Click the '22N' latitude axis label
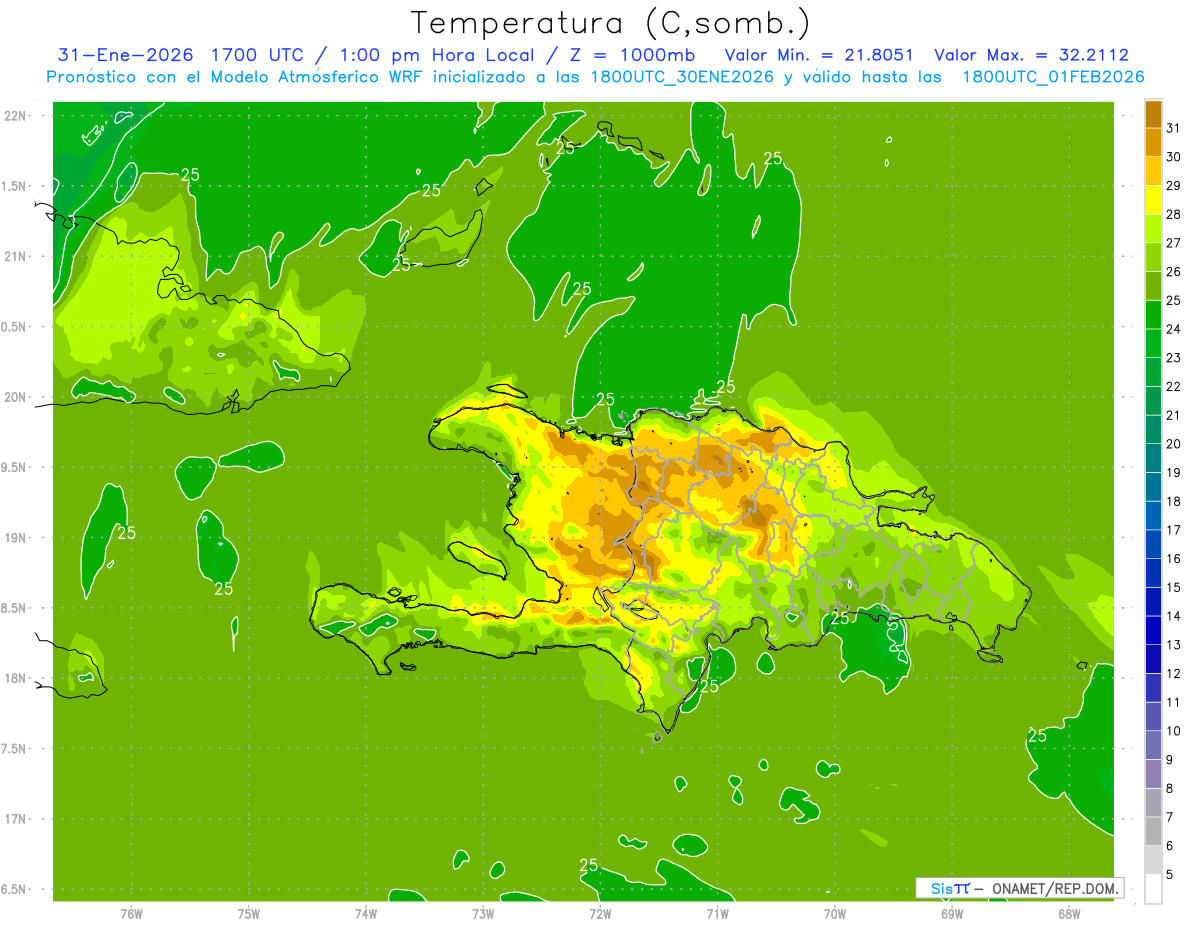Screen dimensions: 1200x927 coord(15,116)
